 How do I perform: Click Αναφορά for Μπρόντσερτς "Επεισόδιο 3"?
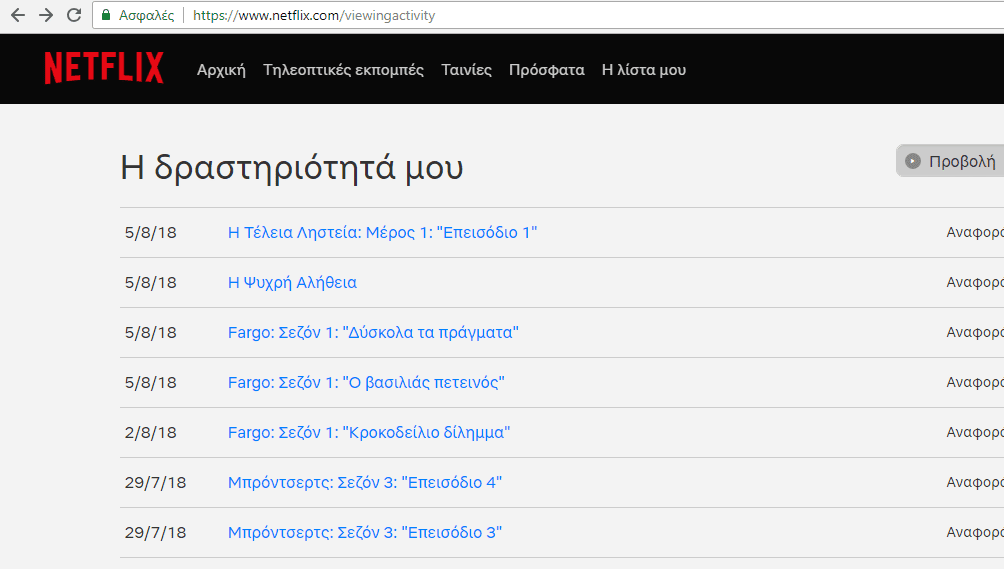pos(975,532)
